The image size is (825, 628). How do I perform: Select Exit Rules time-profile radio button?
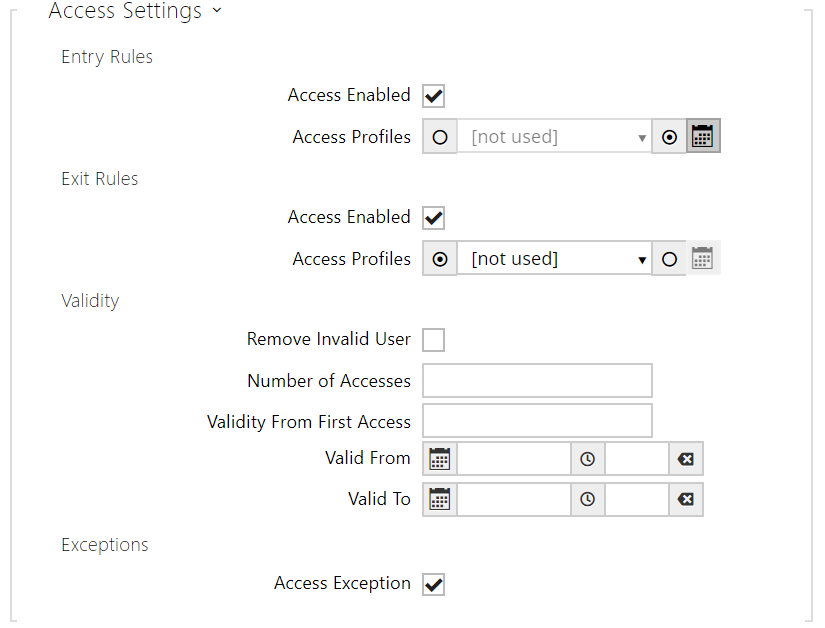click(x=670, y=259)
